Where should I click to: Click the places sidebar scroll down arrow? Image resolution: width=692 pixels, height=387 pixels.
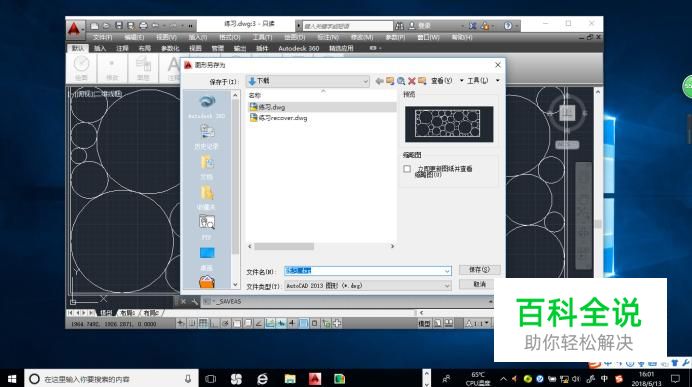pos(235,285)
